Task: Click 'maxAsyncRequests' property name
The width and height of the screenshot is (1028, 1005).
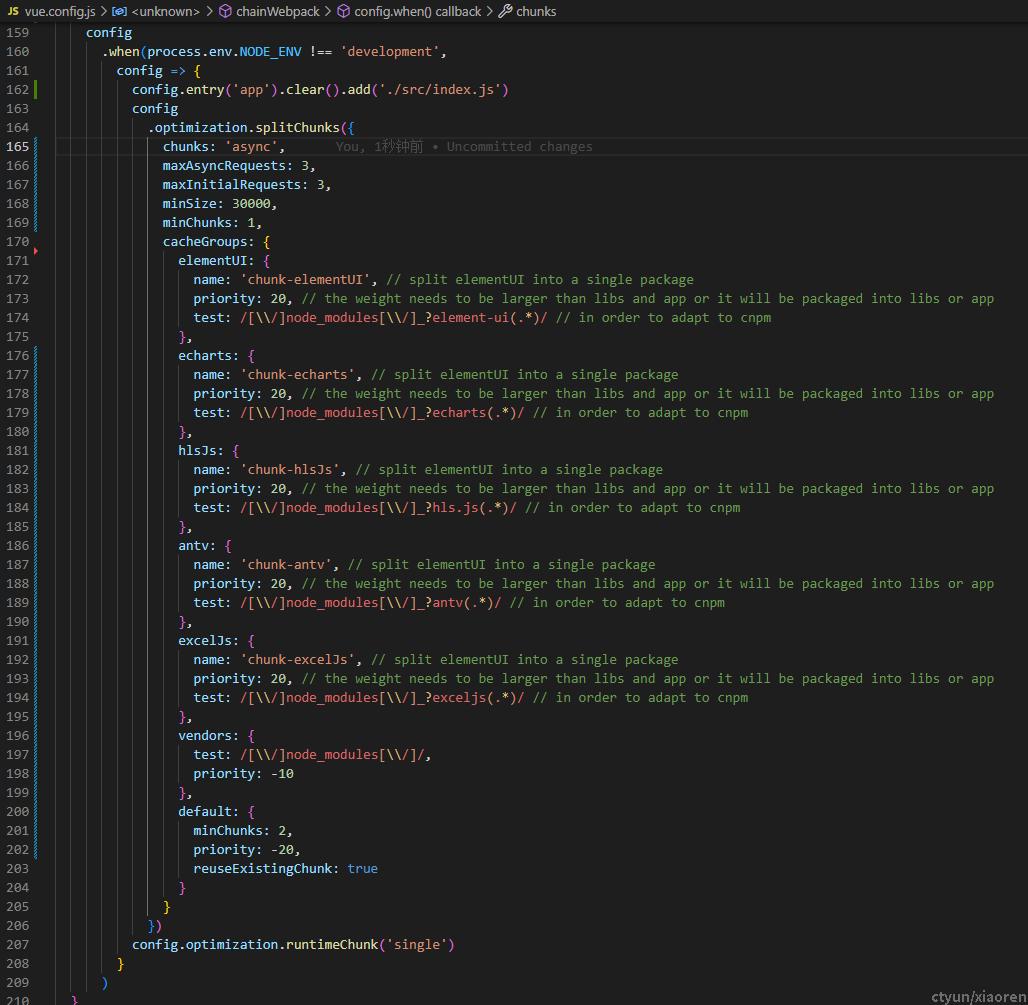Action: coord(224,165)
